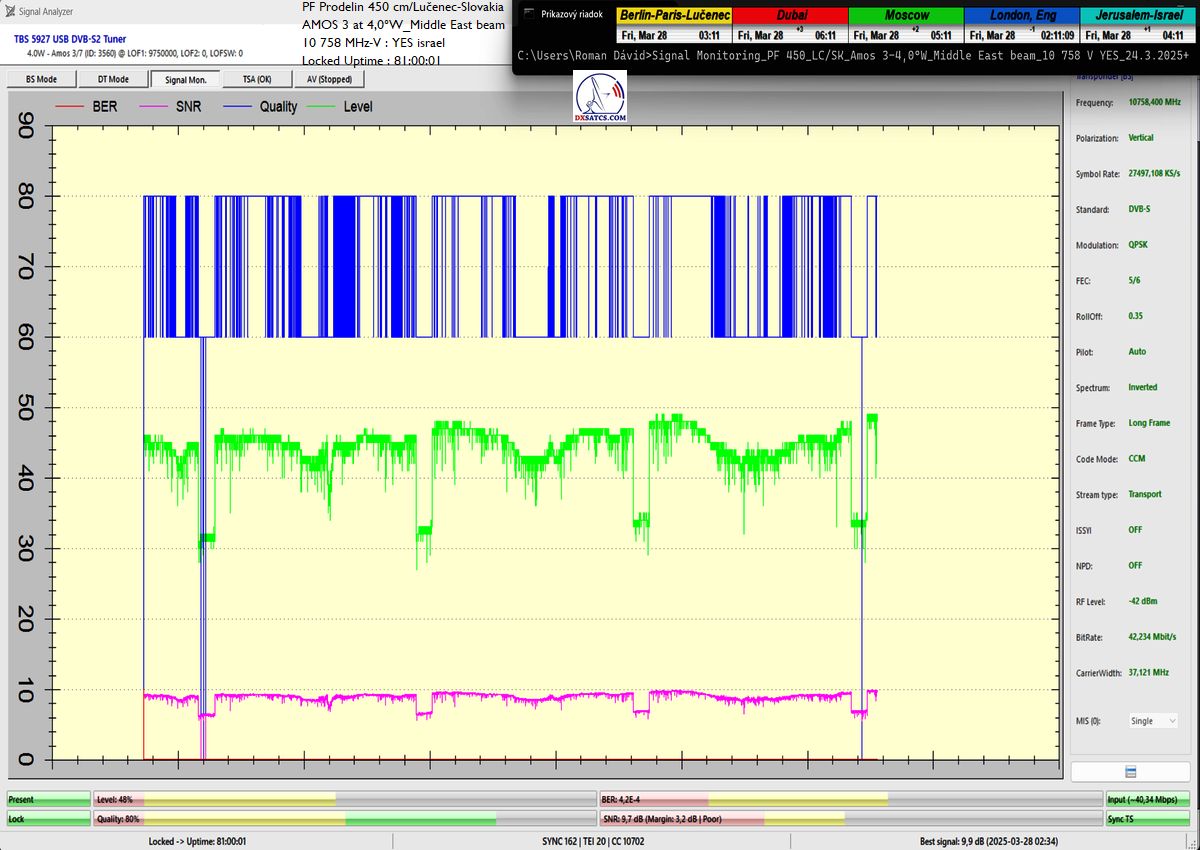Click the Signal Analyzer app icon in title bar
This screenshot has width=1200, height=850.
coord(11,12)
